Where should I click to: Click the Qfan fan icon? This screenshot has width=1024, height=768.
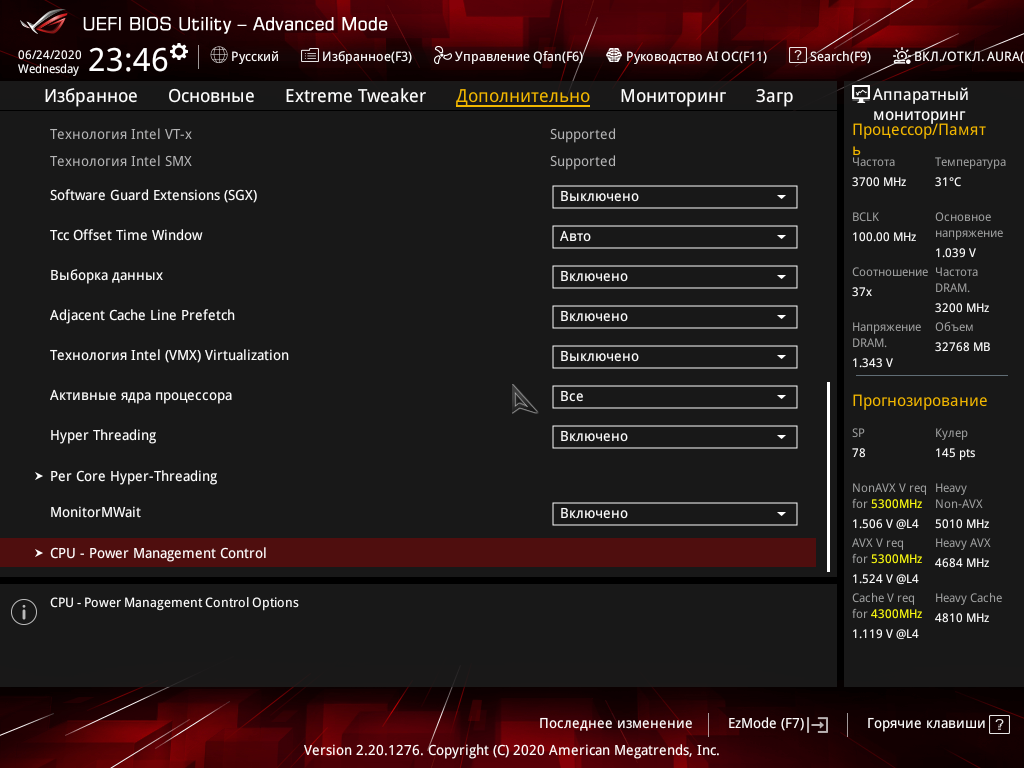pyautogui.click(x=442, y=56)
